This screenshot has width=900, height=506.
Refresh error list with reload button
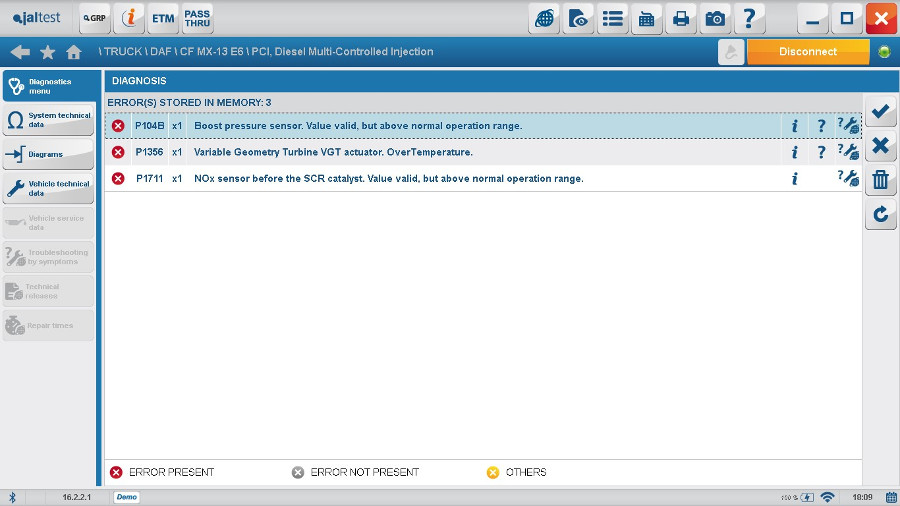(880, 214)
